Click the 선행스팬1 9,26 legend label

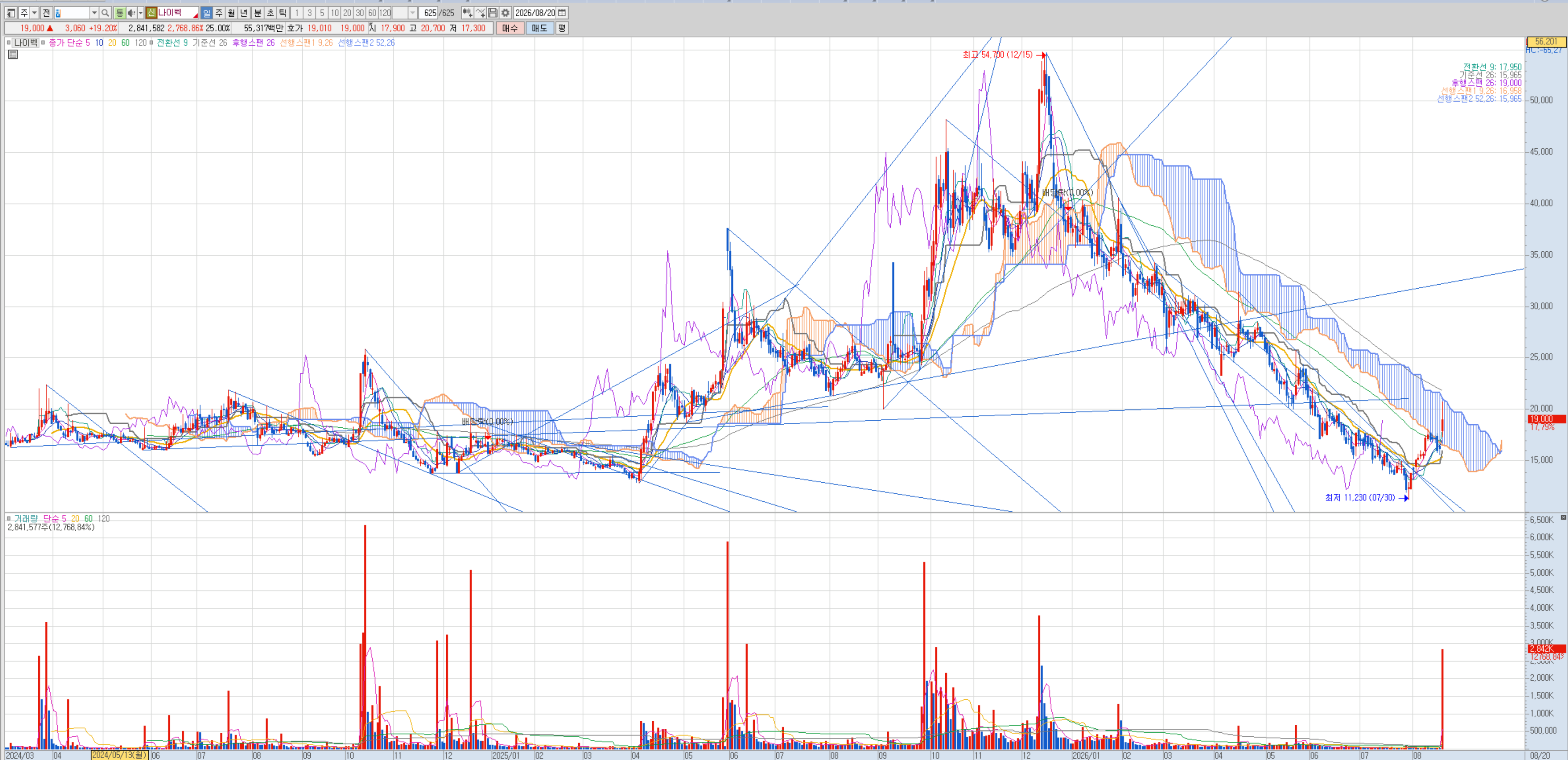[x=306, y=43]
